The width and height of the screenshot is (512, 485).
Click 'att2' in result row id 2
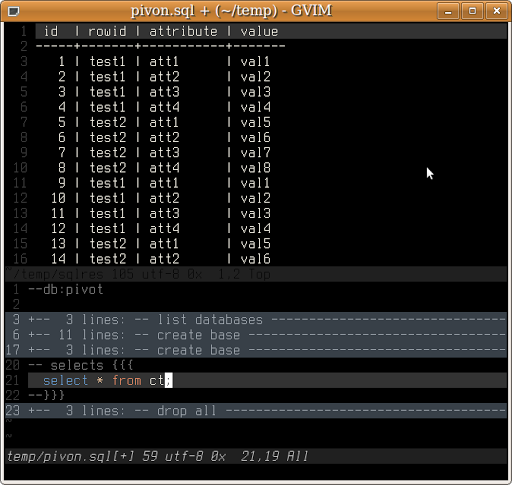click(x=164, y=77)
